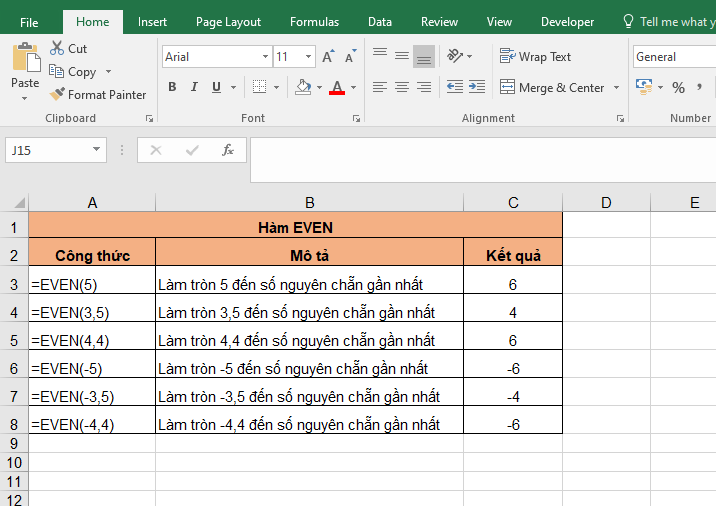Enable Wrap Text

click(x=535, y=57)
